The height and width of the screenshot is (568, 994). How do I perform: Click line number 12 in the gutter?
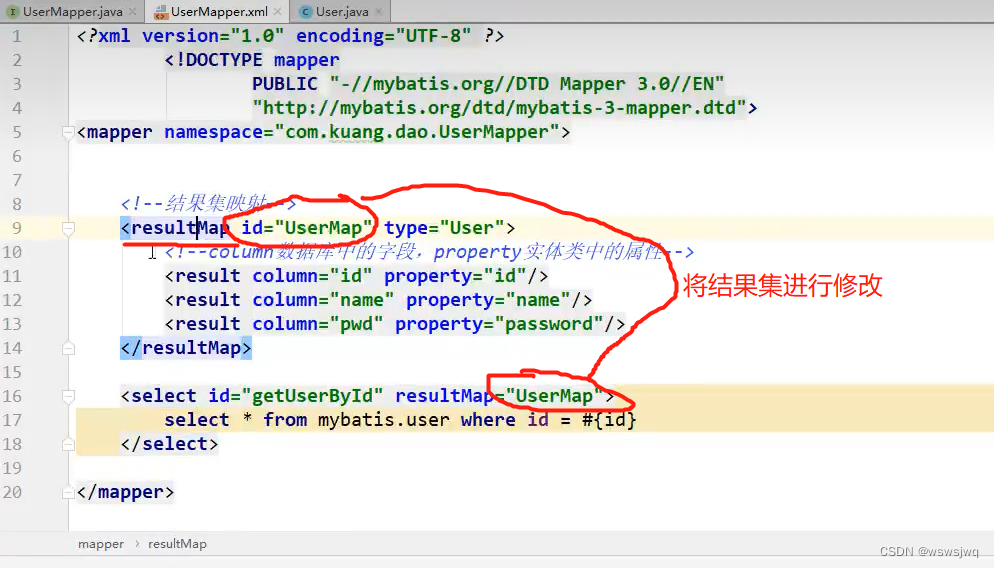(12, 300)
